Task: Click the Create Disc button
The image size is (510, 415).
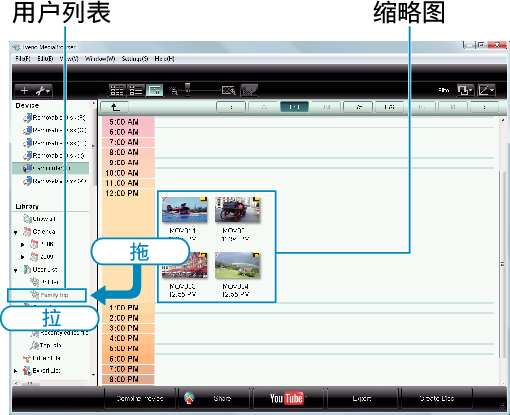Action: (x=437, y=398)
